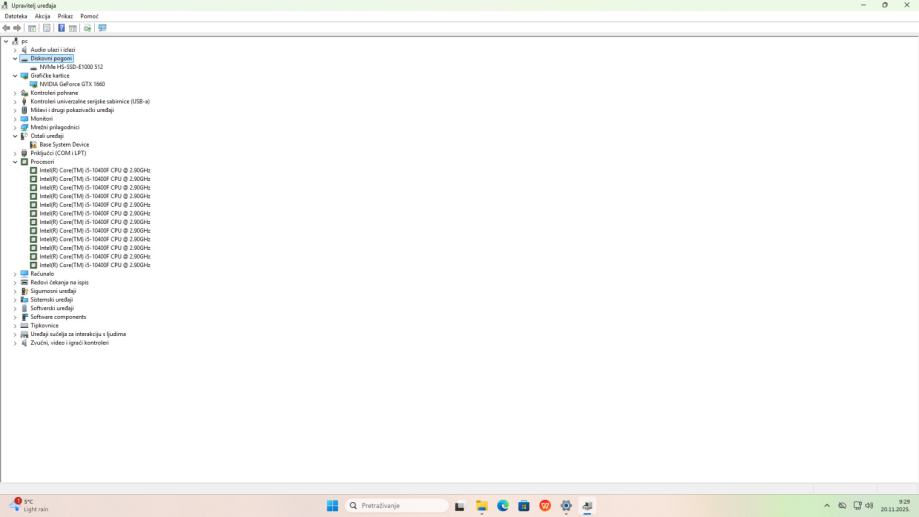Click the speaker icon beside Audio ulazi i izlazi
Viewport: 919px width, 517px height.
[24, 50]
